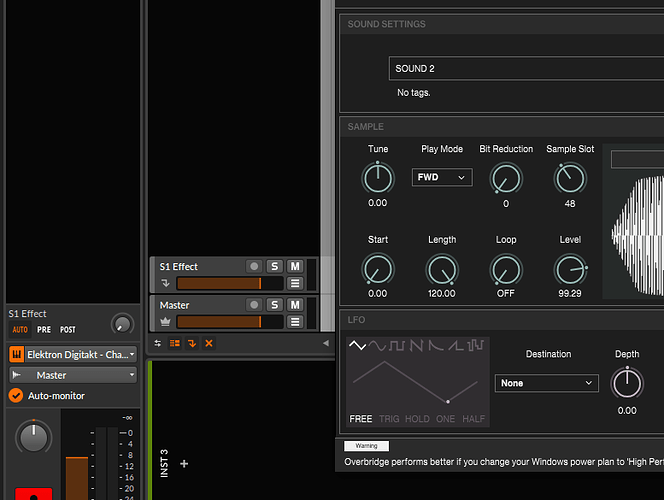Select FREE LFO trigger mode
The height and width of the screenshot is (500, 664).
[x=361, y=419]
